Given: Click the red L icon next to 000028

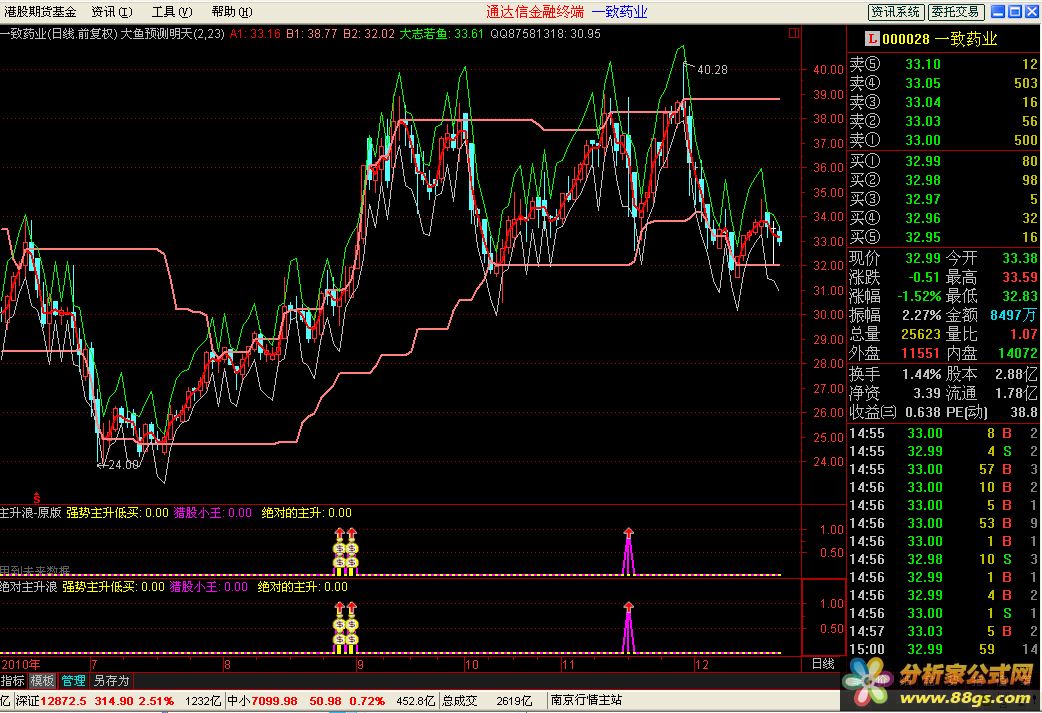Looking at the screenshot, I should point(872,39).
